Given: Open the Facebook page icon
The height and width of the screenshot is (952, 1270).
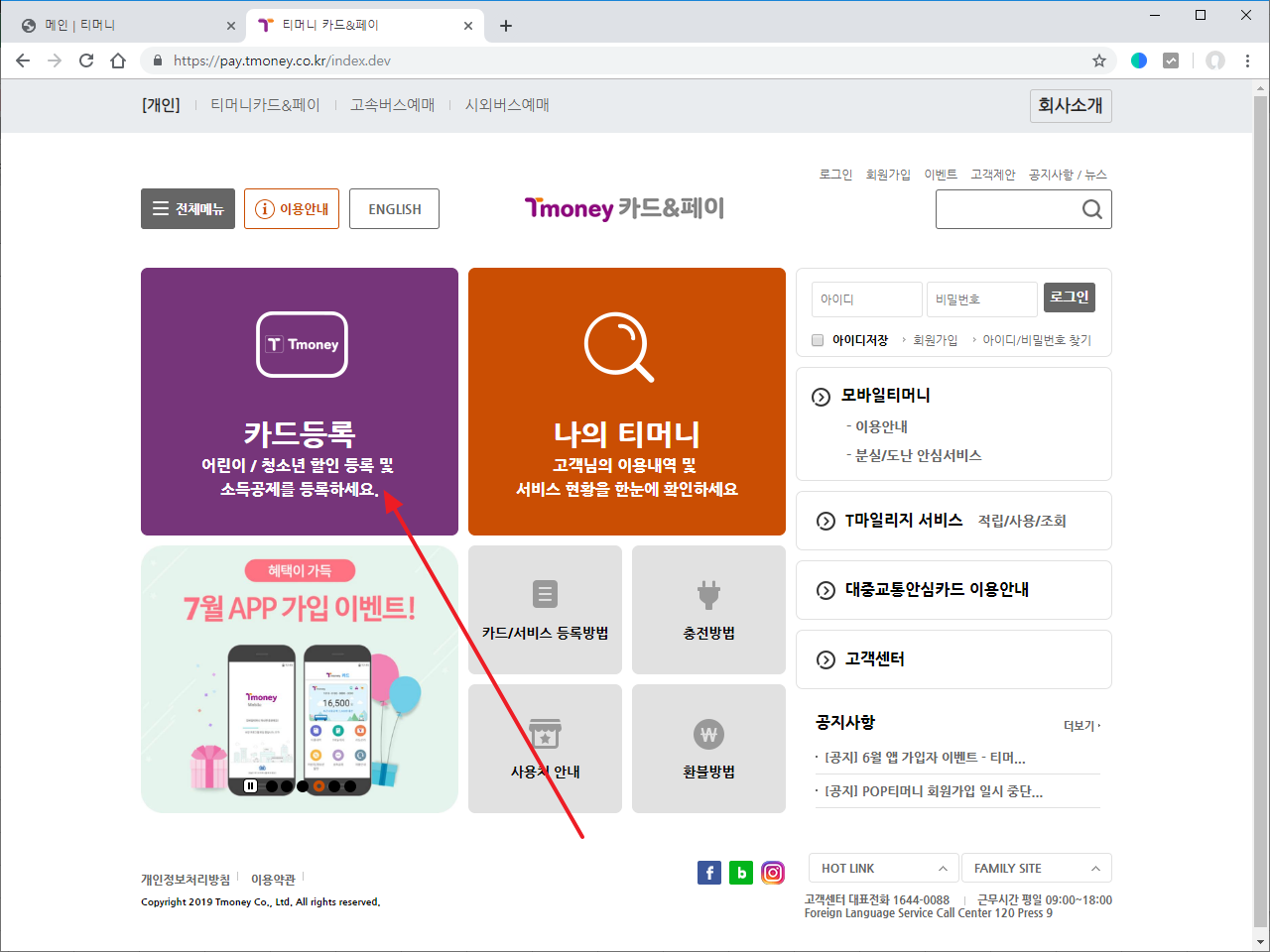Looking at the screenshot, I should pos(709,873).
